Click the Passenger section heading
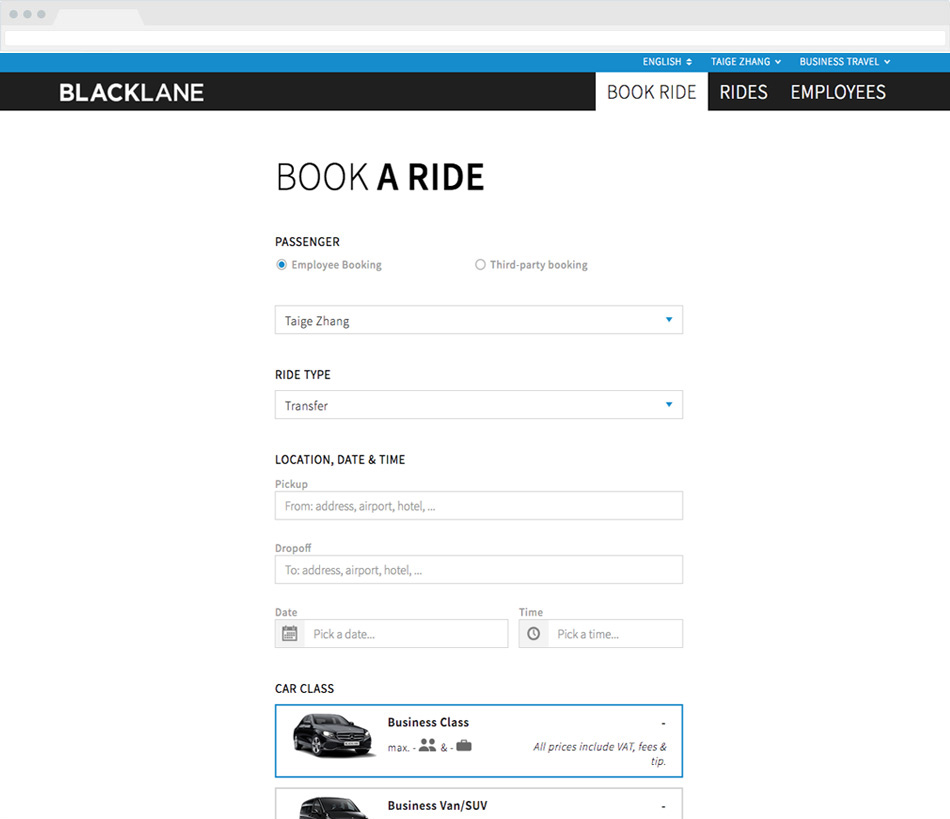 click(x=307, y=242)
